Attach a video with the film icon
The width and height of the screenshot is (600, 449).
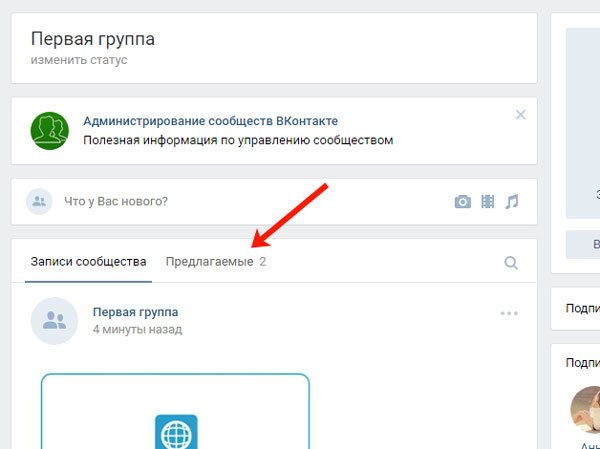click(488, 201)
